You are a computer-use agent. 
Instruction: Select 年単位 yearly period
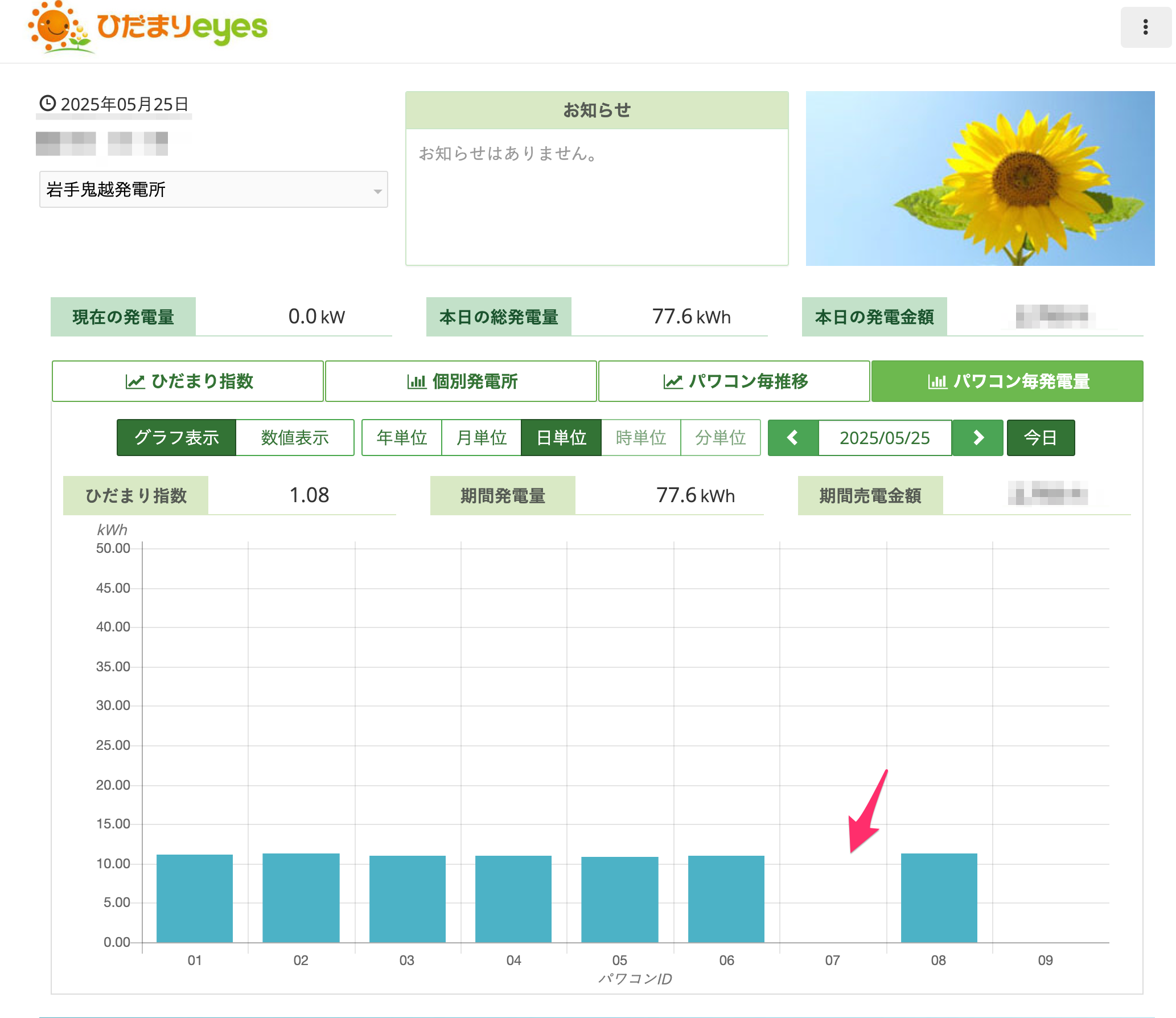pyautogui.click(x=402, y=437)
